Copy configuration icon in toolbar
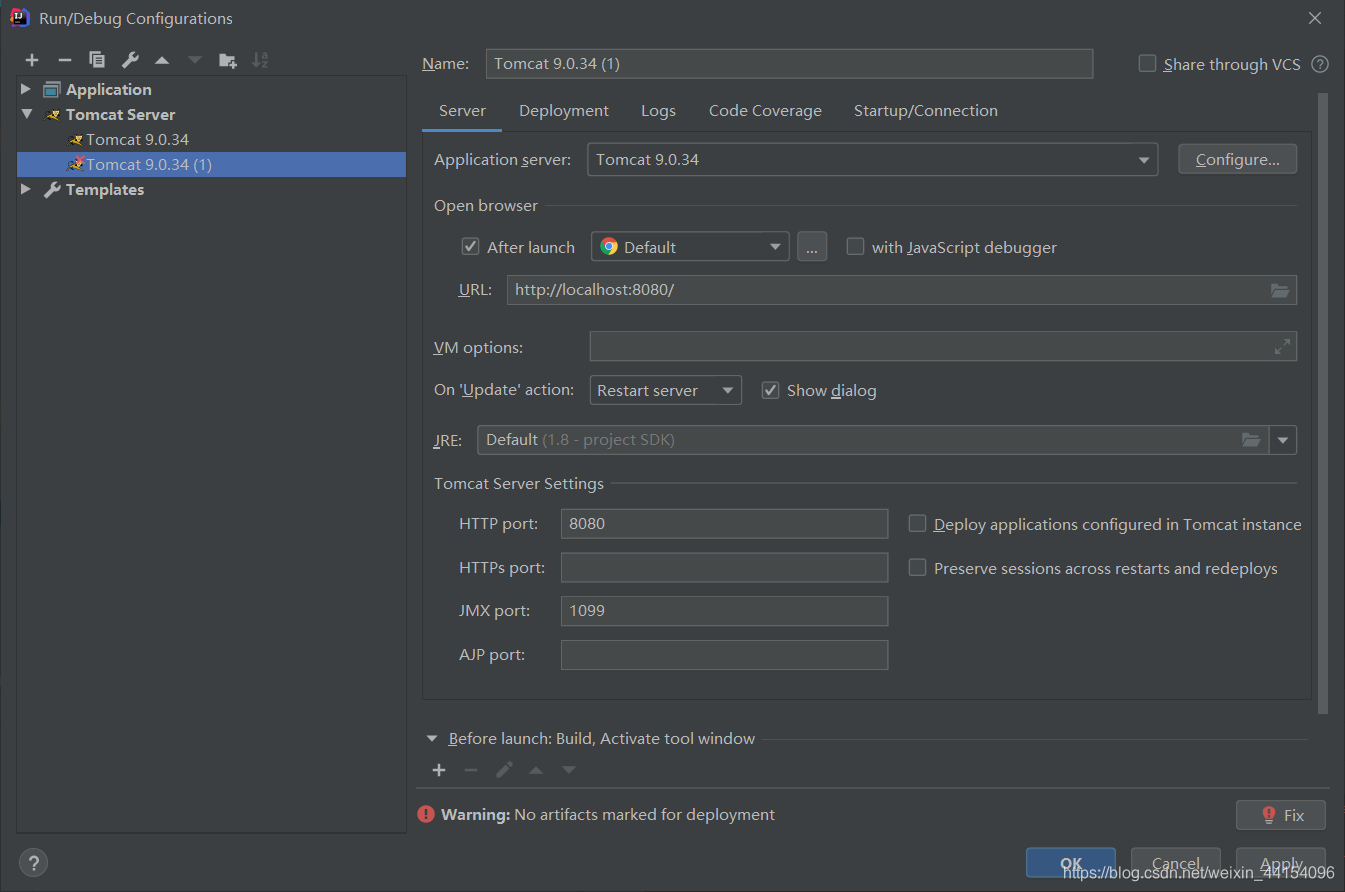 click(x=97, y=60)
